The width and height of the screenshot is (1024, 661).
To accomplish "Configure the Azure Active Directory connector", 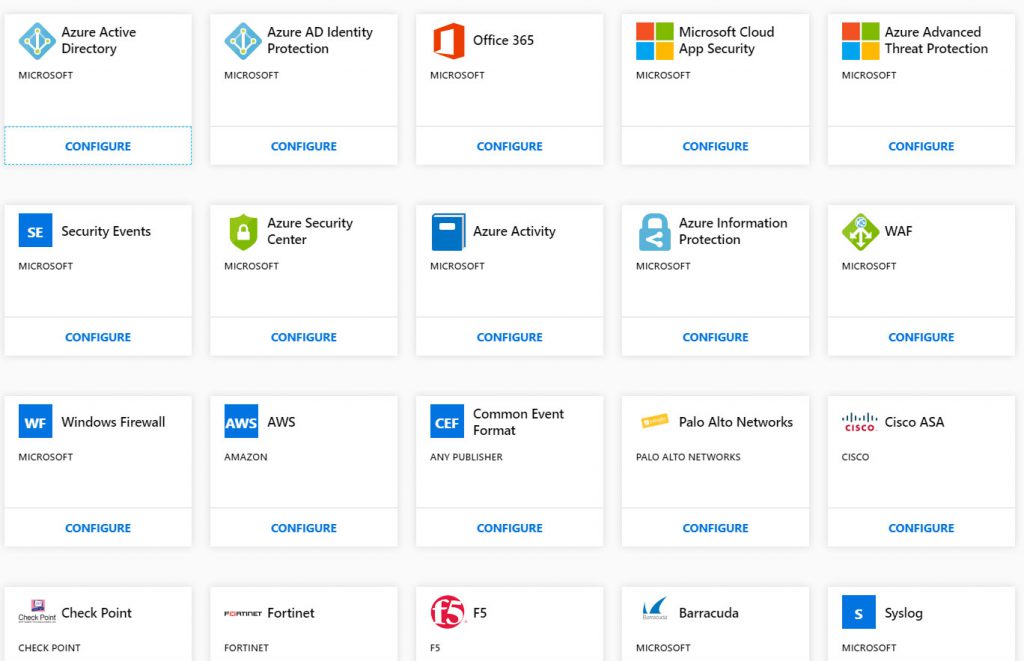I will click(x=98, y=146).
